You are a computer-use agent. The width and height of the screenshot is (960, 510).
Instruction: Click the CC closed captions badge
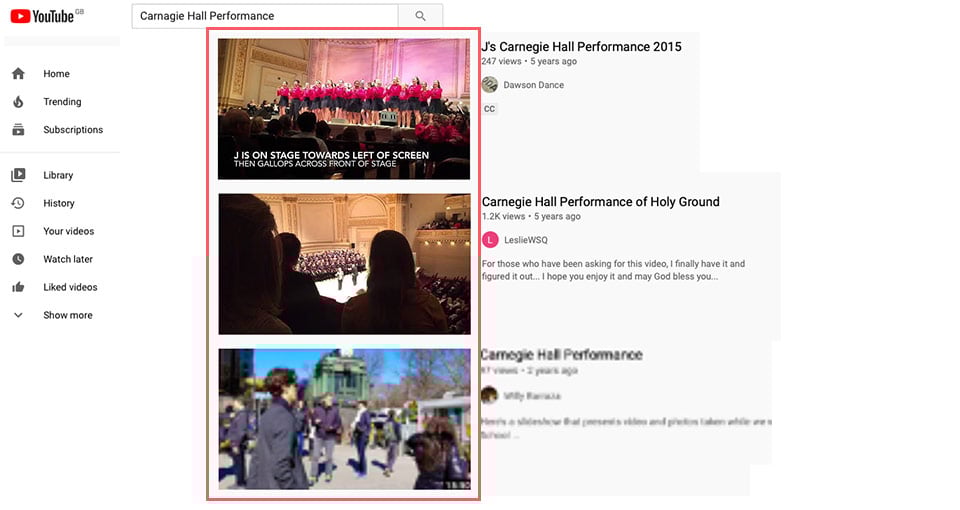tap(489, 109)
